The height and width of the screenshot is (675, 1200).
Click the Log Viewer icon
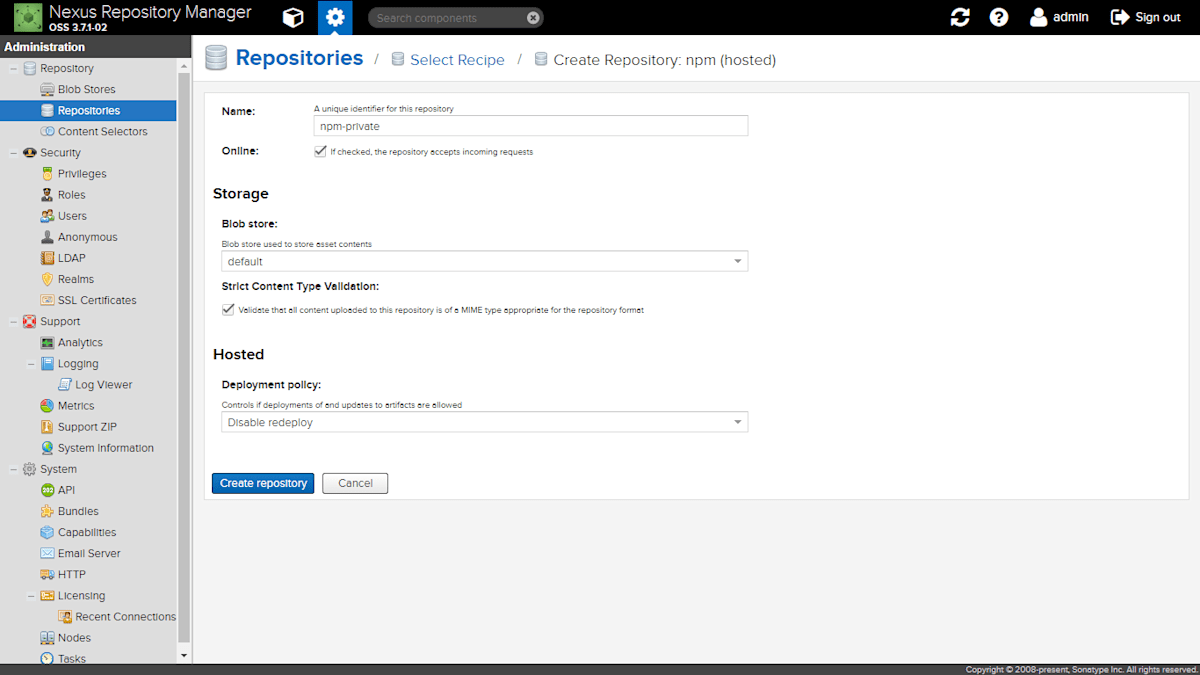[65, 384]
